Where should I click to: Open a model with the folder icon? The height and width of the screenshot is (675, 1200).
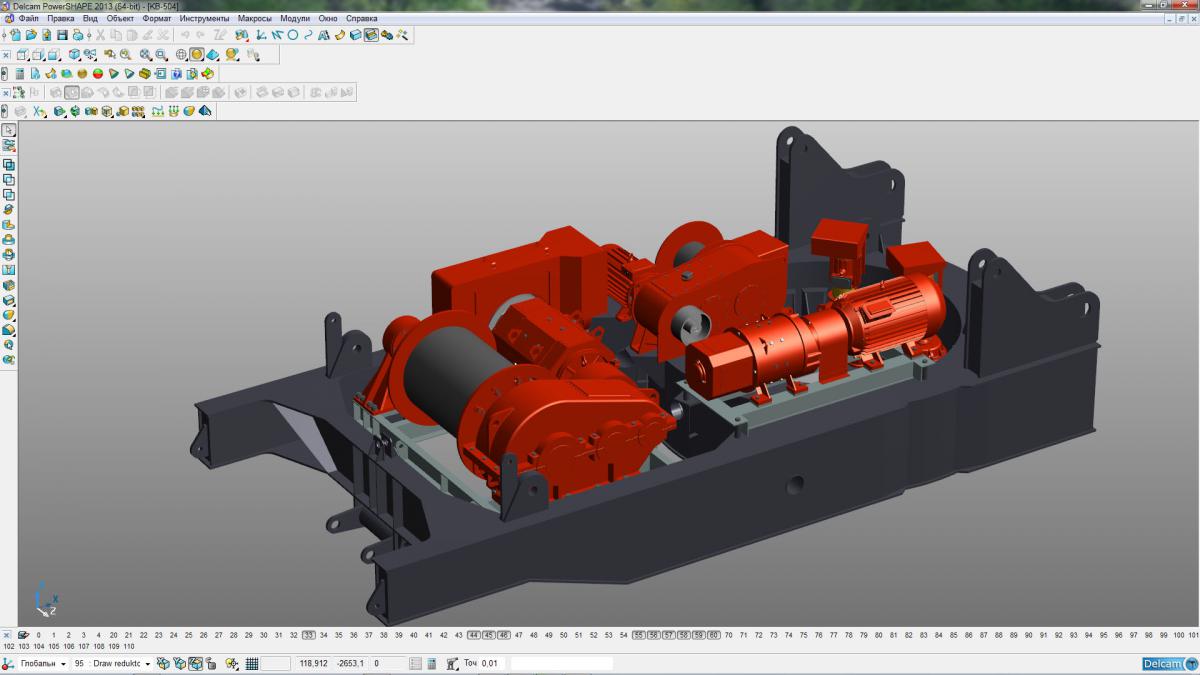[31, 35]
